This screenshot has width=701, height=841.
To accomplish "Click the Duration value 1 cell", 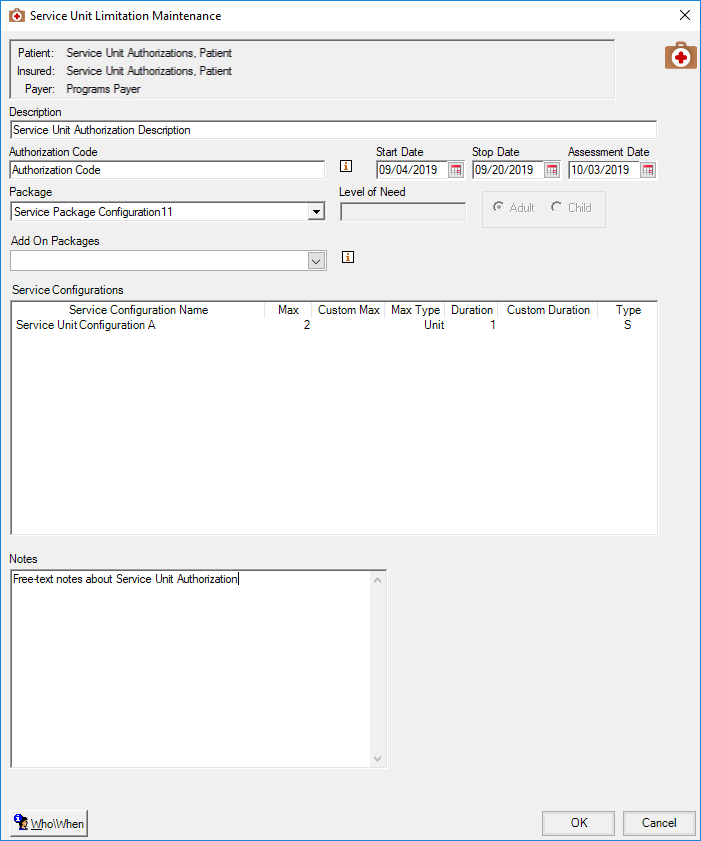I will click(x=493, y=325).
